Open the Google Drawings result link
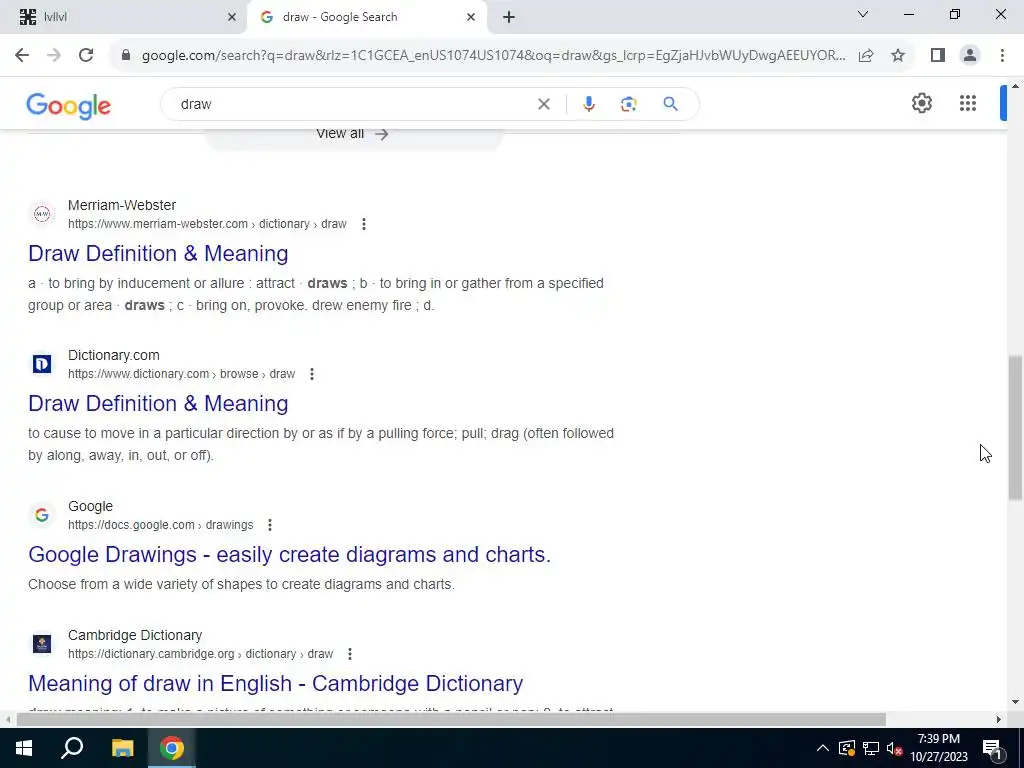This screenshot has width=1024, height=768. click(x=289, y=554)
